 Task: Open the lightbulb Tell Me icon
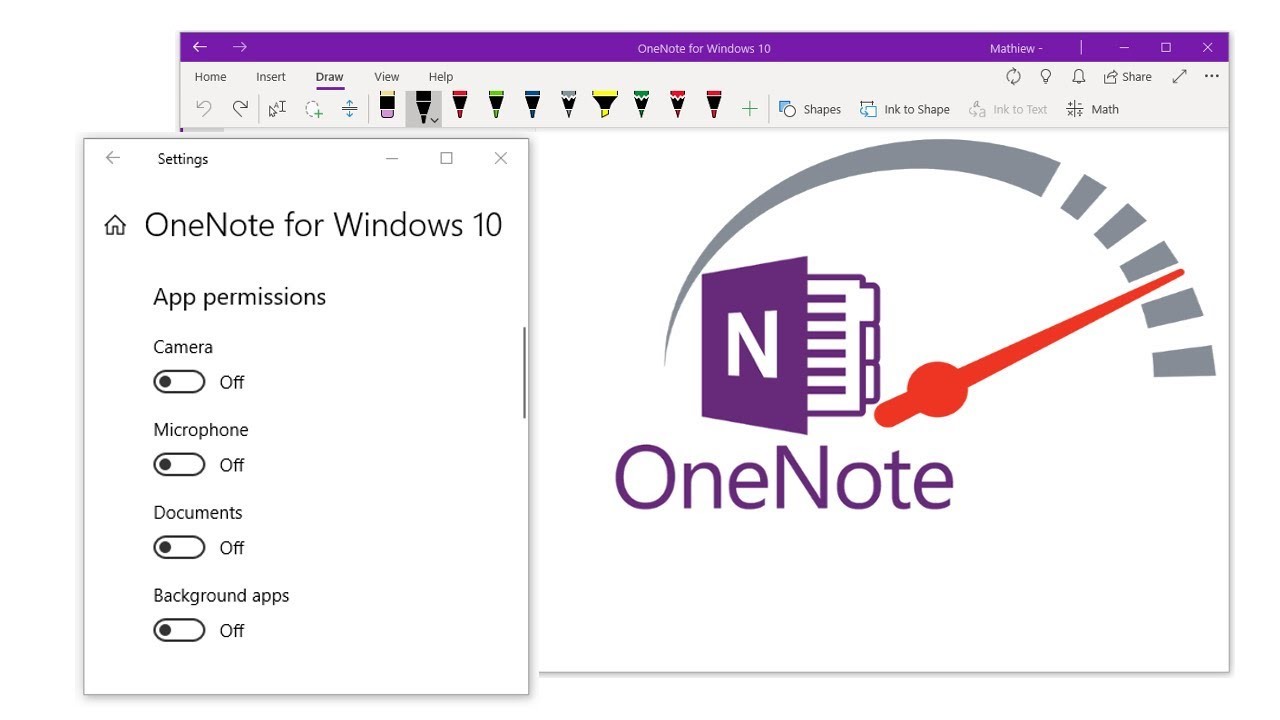[1046, 76]
